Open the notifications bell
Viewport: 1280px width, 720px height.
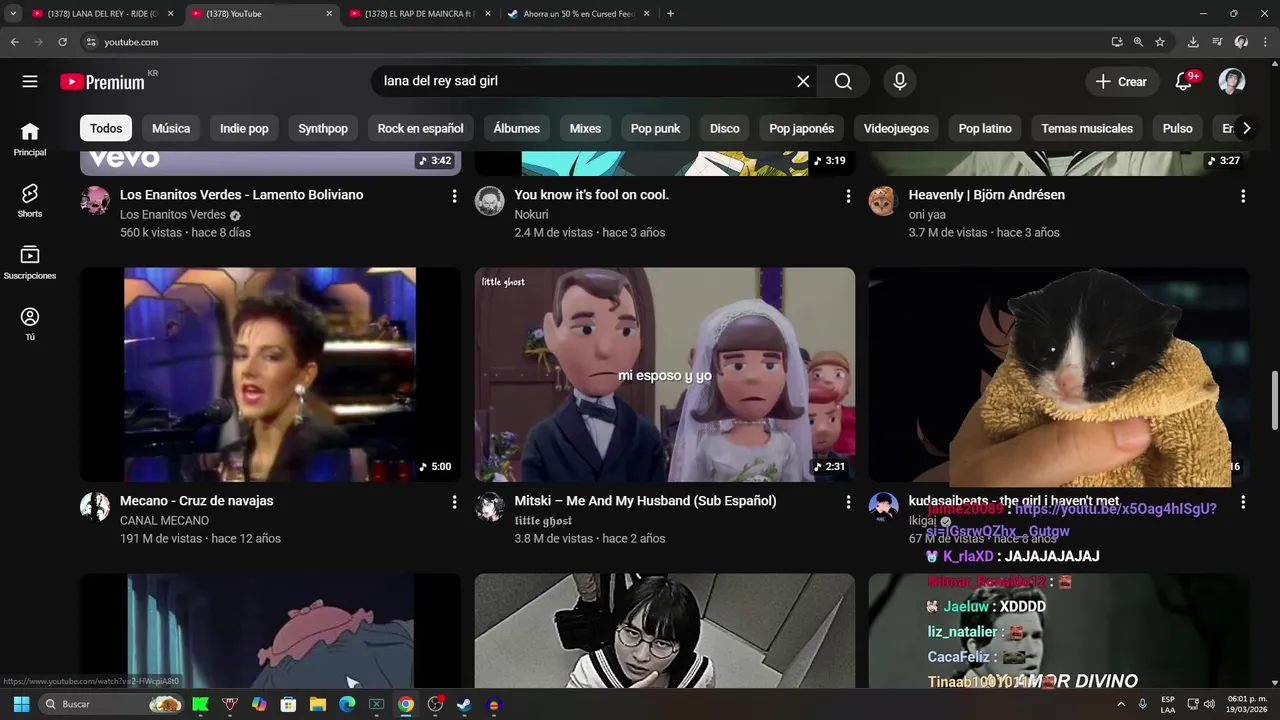1183,82
